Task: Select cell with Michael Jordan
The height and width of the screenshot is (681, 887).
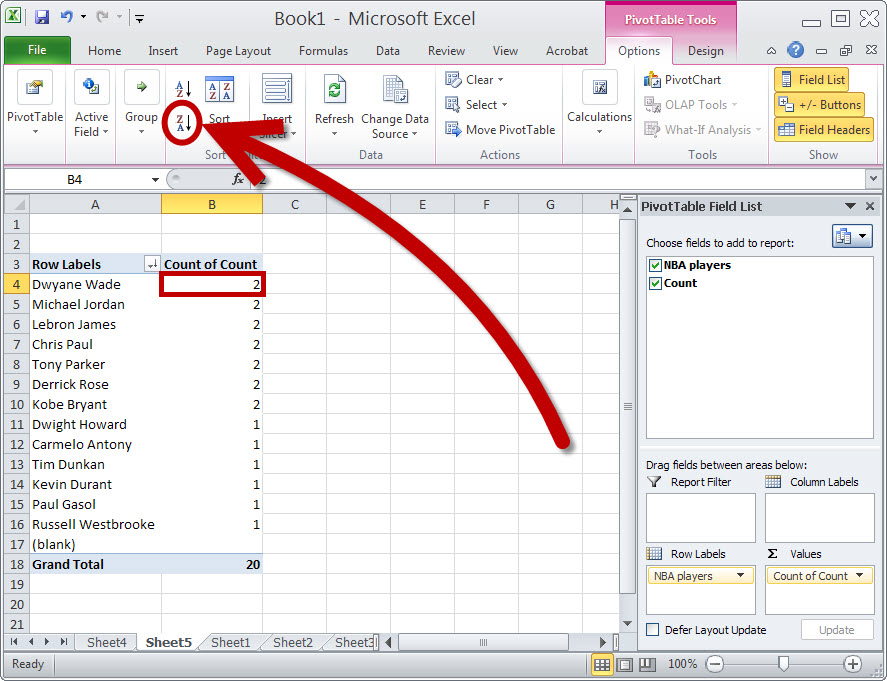Action: click(96, 304)
